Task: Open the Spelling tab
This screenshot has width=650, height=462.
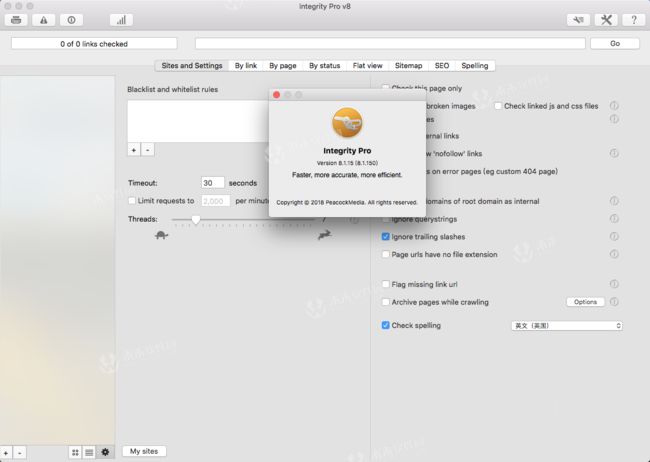Action: tap(475, 66)
